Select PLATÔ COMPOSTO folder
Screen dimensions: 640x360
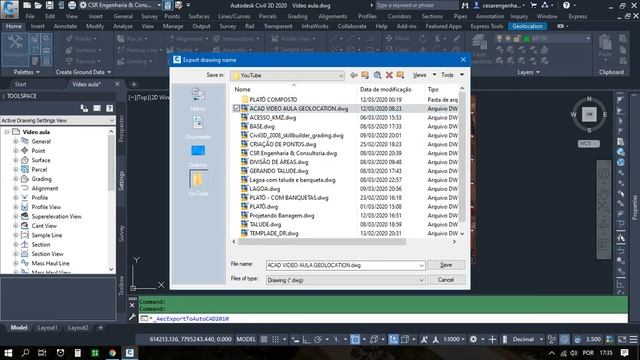(273, 100)
